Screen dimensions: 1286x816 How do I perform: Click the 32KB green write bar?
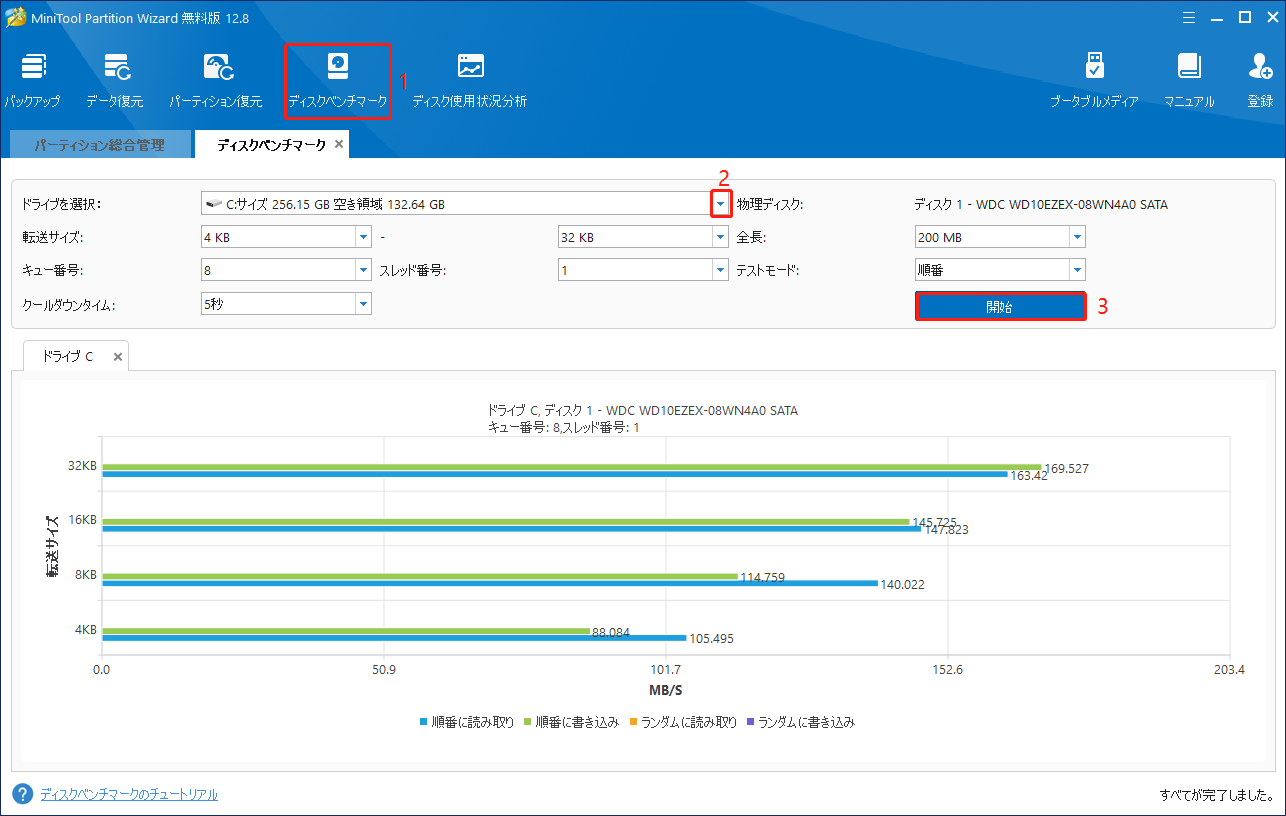(x=572, y=466)
